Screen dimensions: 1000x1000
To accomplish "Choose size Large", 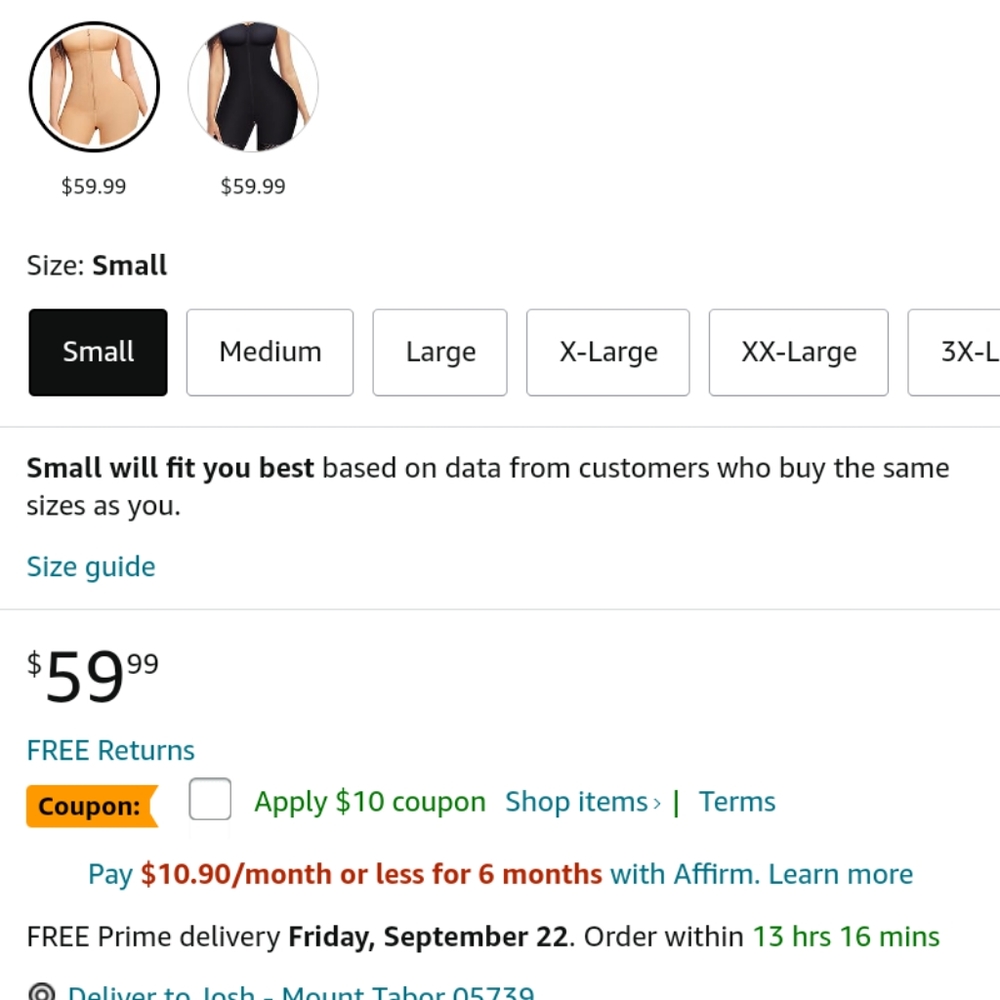I will 440,352.
